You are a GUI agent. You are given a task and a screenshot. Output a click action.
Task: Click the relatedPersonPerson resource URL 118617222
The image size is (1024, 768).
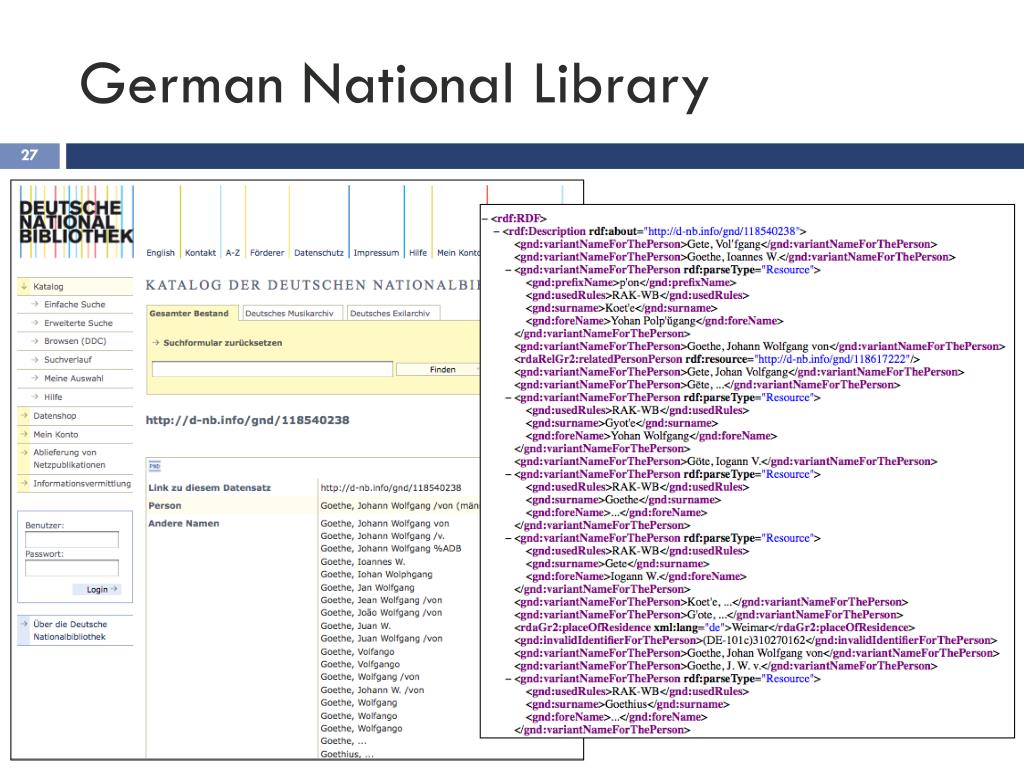click(833, 359)
